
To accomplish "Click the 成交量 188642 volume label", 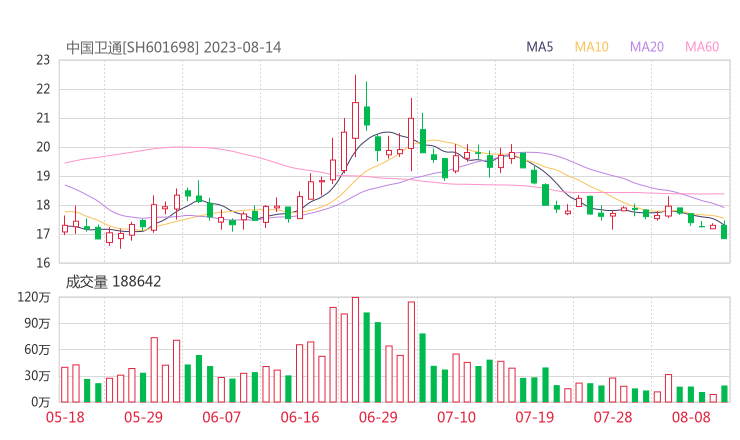I will click(x=113, y=282).
